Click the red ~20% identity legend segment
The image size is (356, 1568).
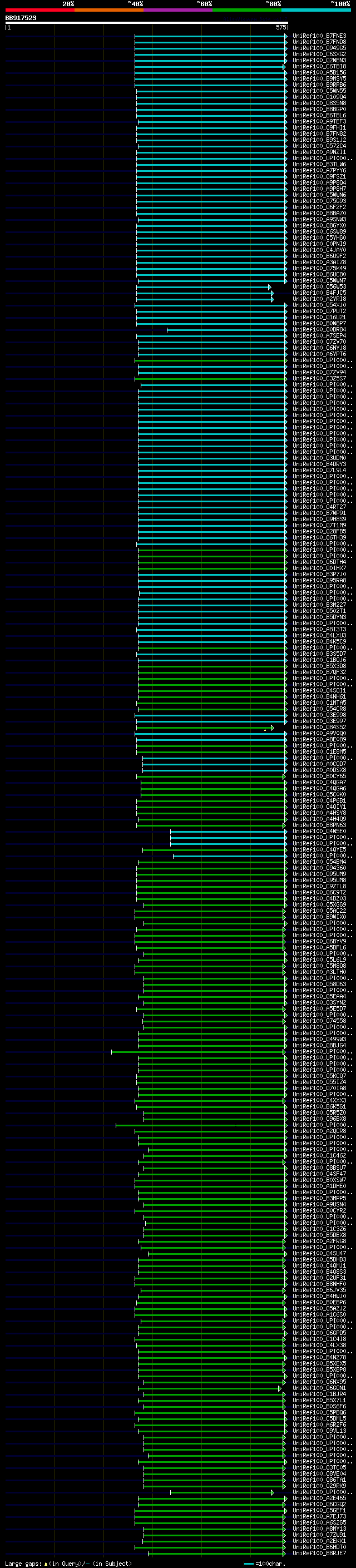(39, 10)
